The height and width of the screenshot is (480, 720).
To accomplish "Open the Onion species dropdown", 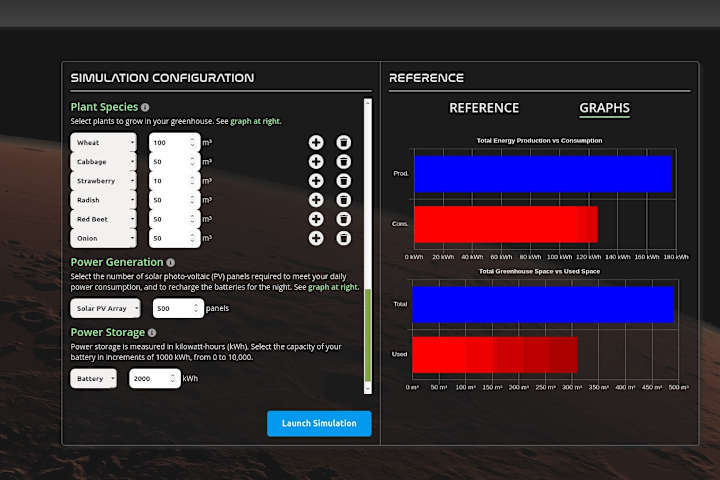I will coord(103,238).
